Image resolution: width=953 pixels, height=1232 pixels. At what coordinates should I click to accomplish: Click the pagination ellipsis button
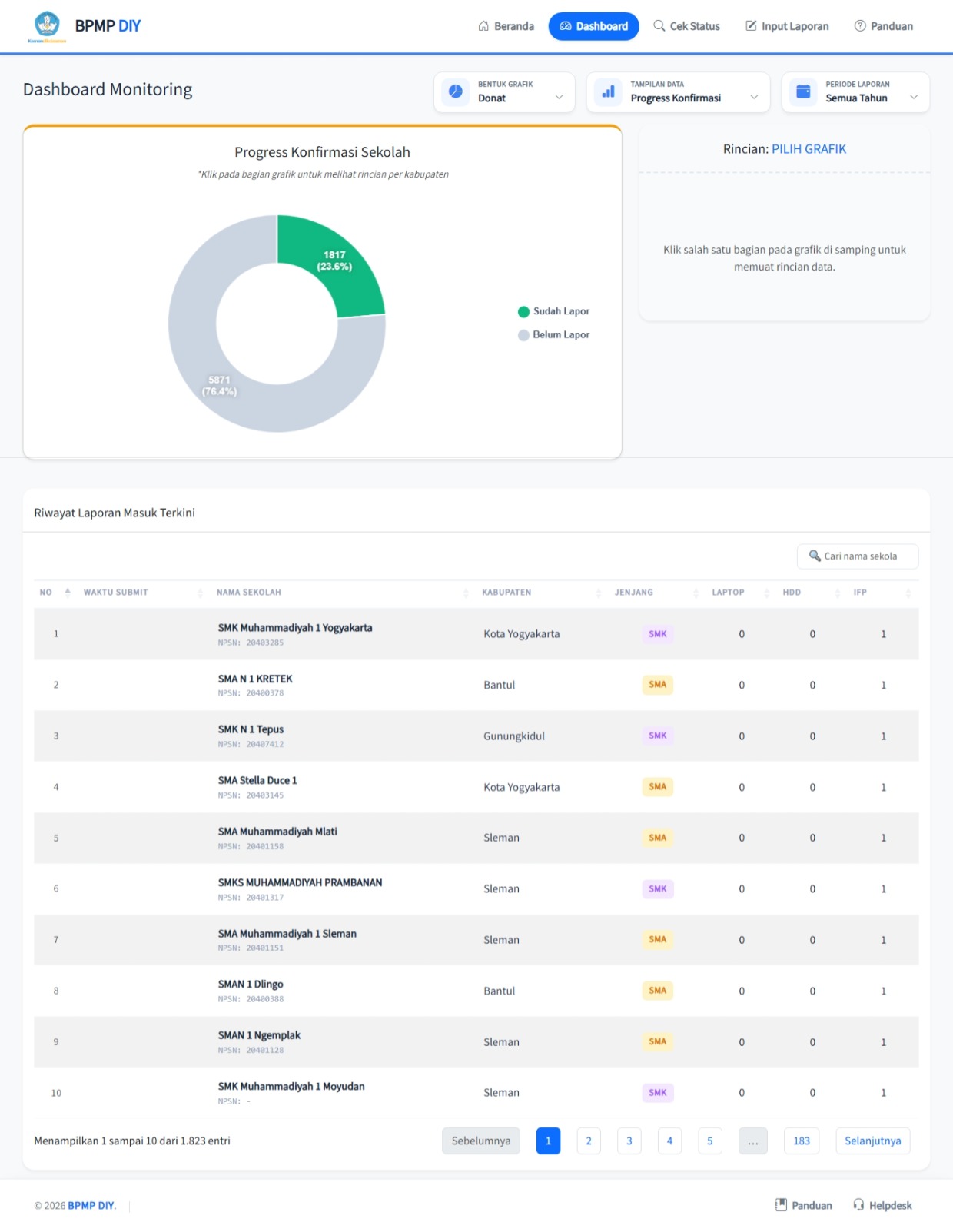753,1141
